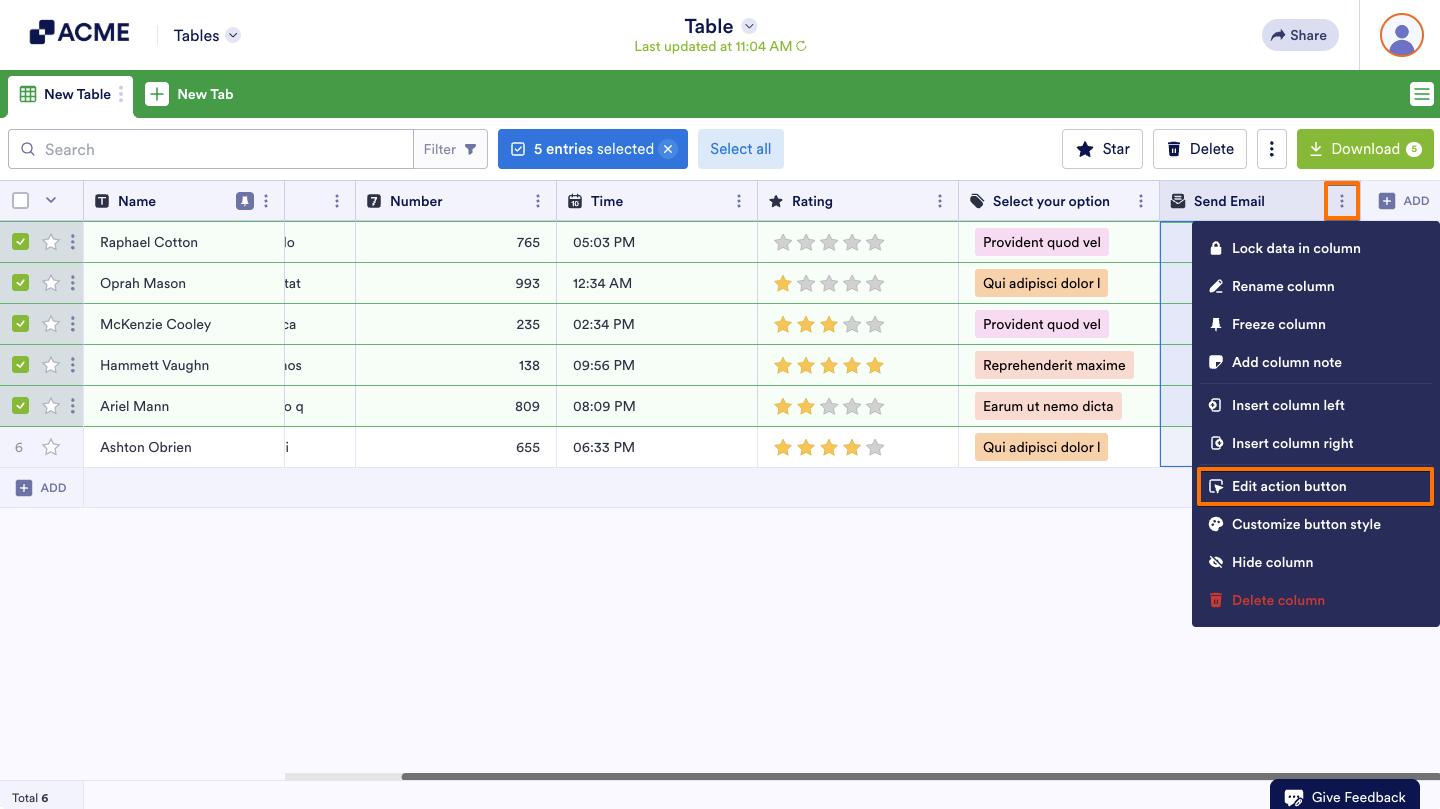
Task: Add a New Tab
Action: coord(190,94)
